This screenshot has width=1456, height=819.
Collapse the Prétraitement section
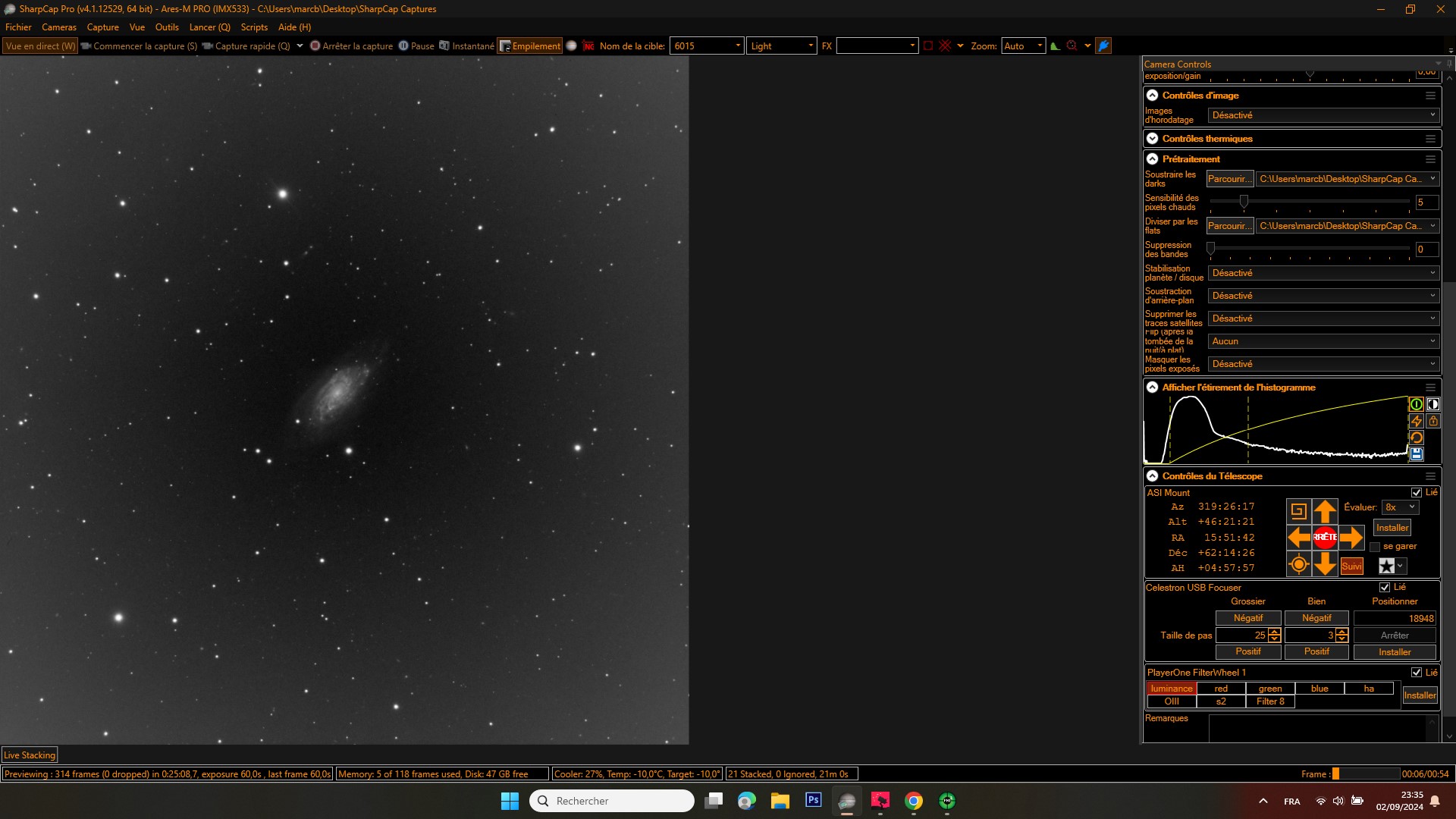(x=1152, y=159)
